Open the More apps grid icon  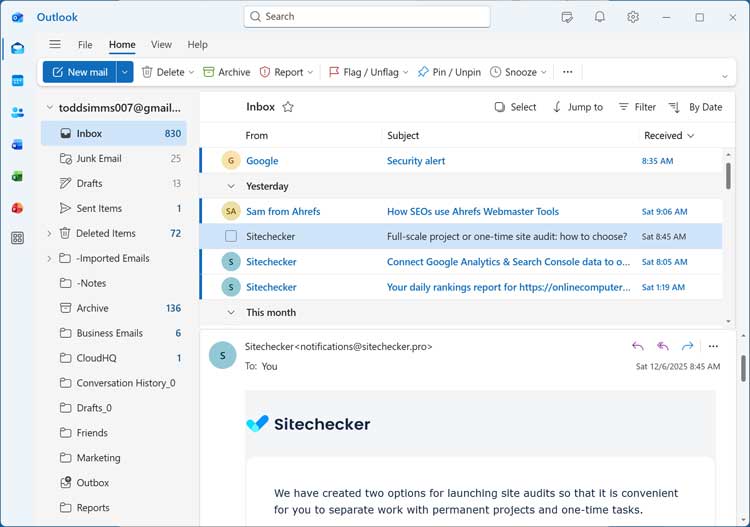(18, 238)
